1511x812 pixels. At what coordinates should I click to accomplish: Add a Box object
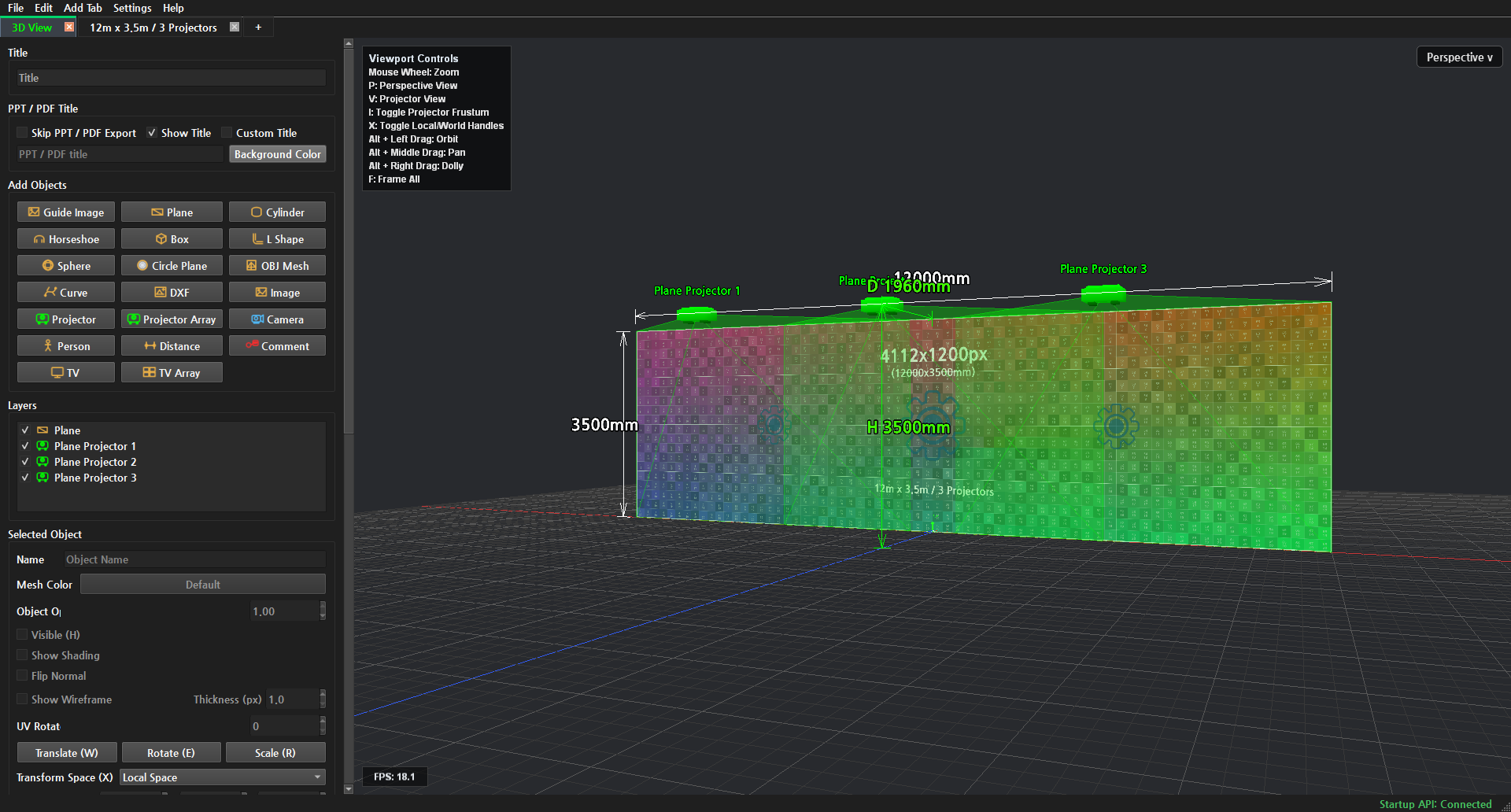172,239
